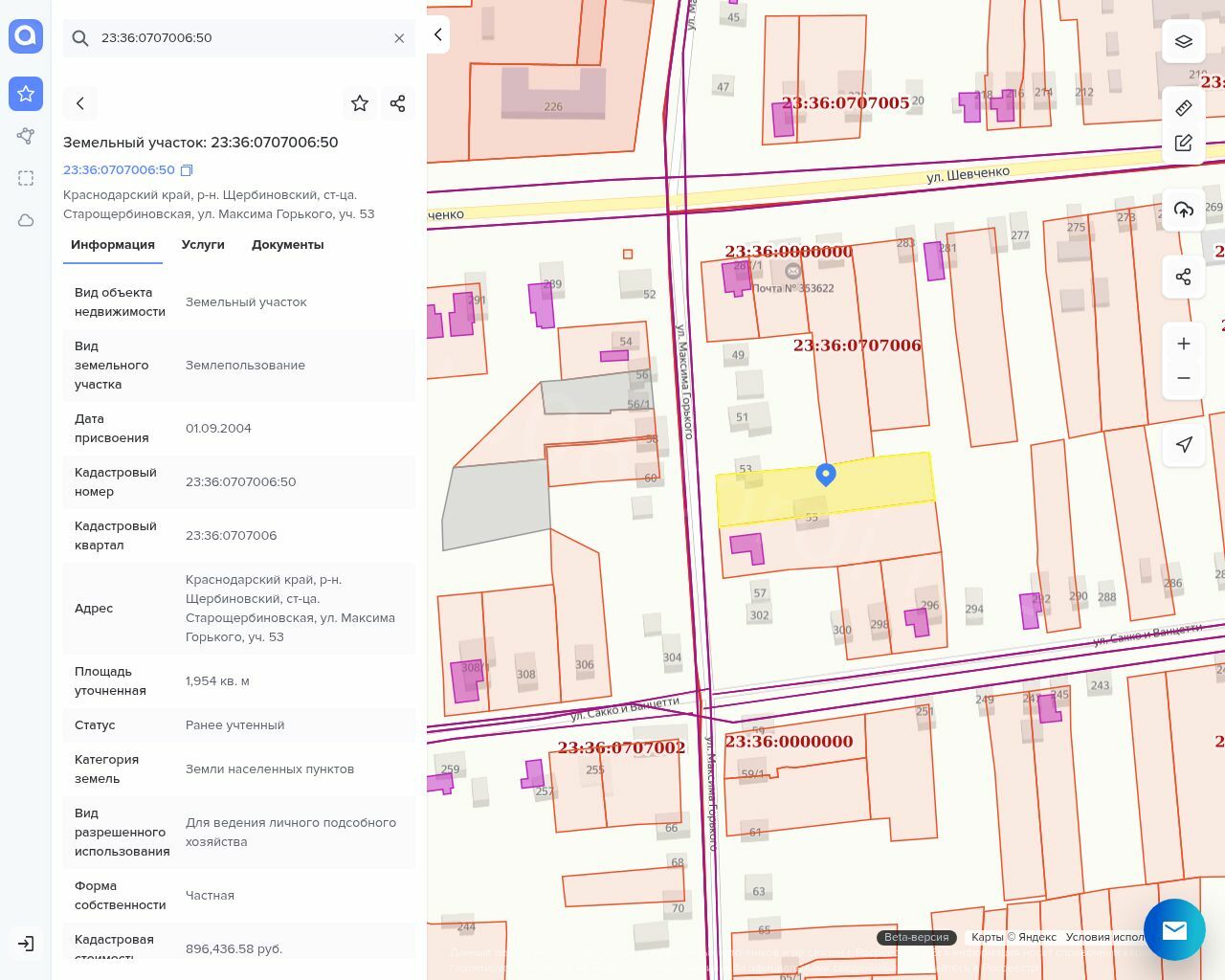The width and height of the screenshot is (1225, 980).
Task: Share this land parcel's details
Action: click(x=398, y=103)
